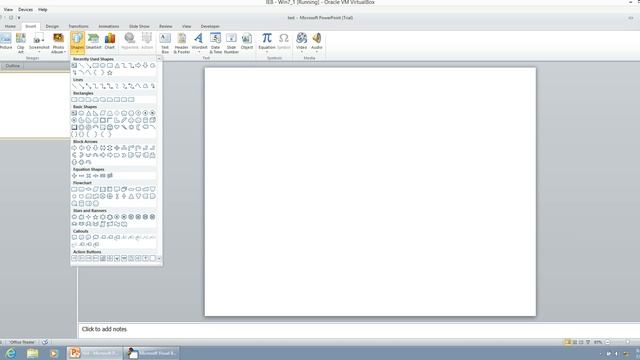This screenshot has width=640, height=360.
Task: Switch to Normal view in status bar
Action: tap(568, 342)
